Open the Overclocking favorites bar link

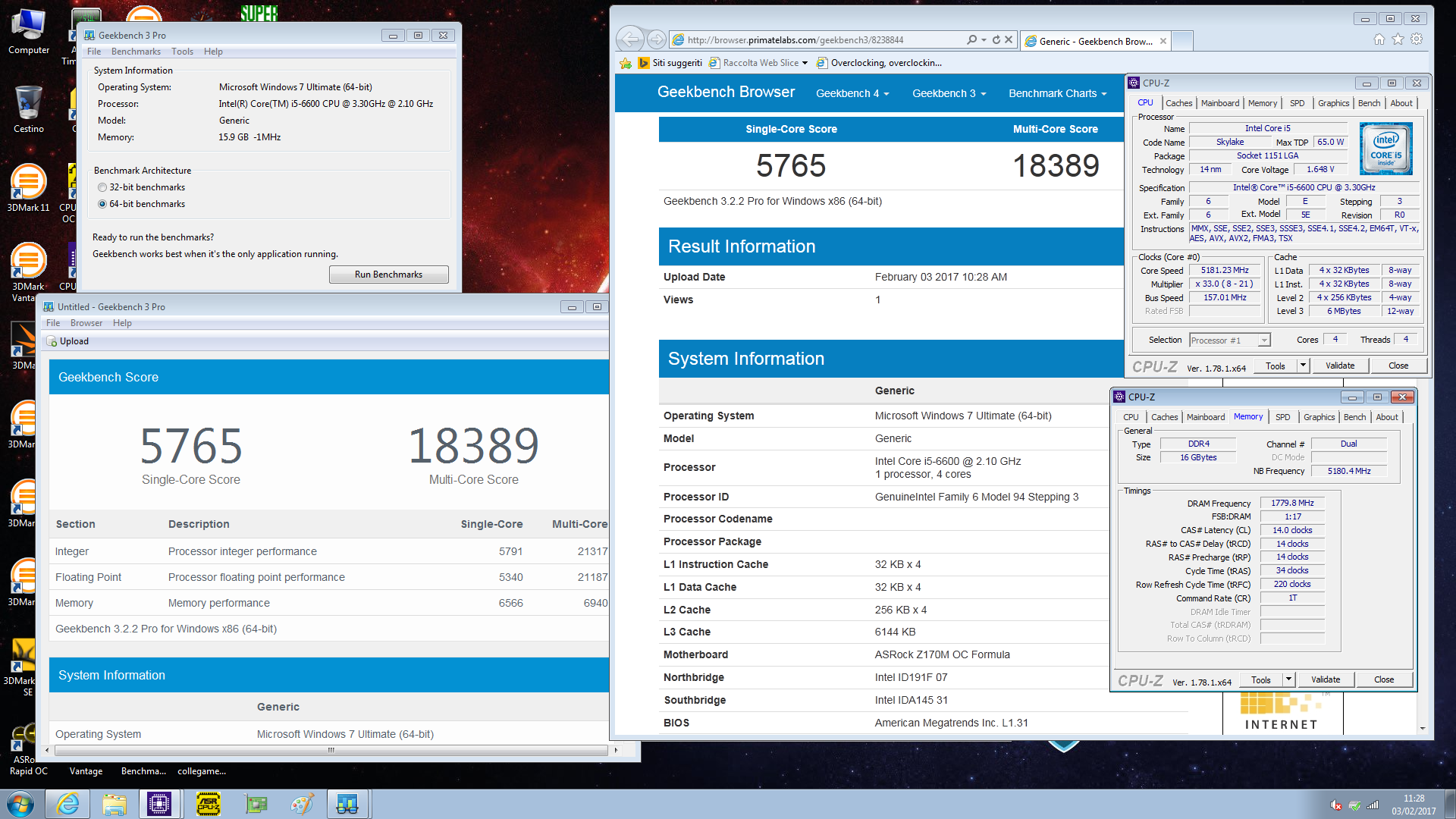(879, 63)
